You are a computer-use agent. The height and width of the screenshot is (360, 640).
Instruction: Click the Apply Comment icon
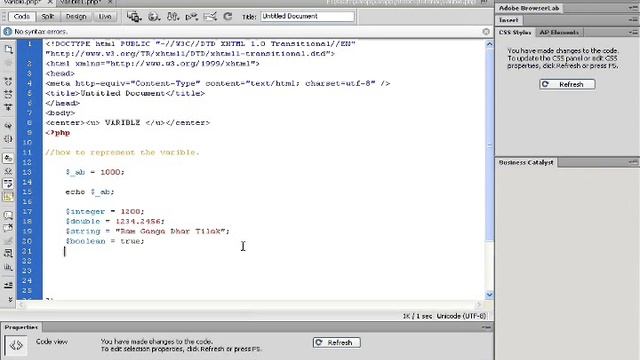click(8, 215)
